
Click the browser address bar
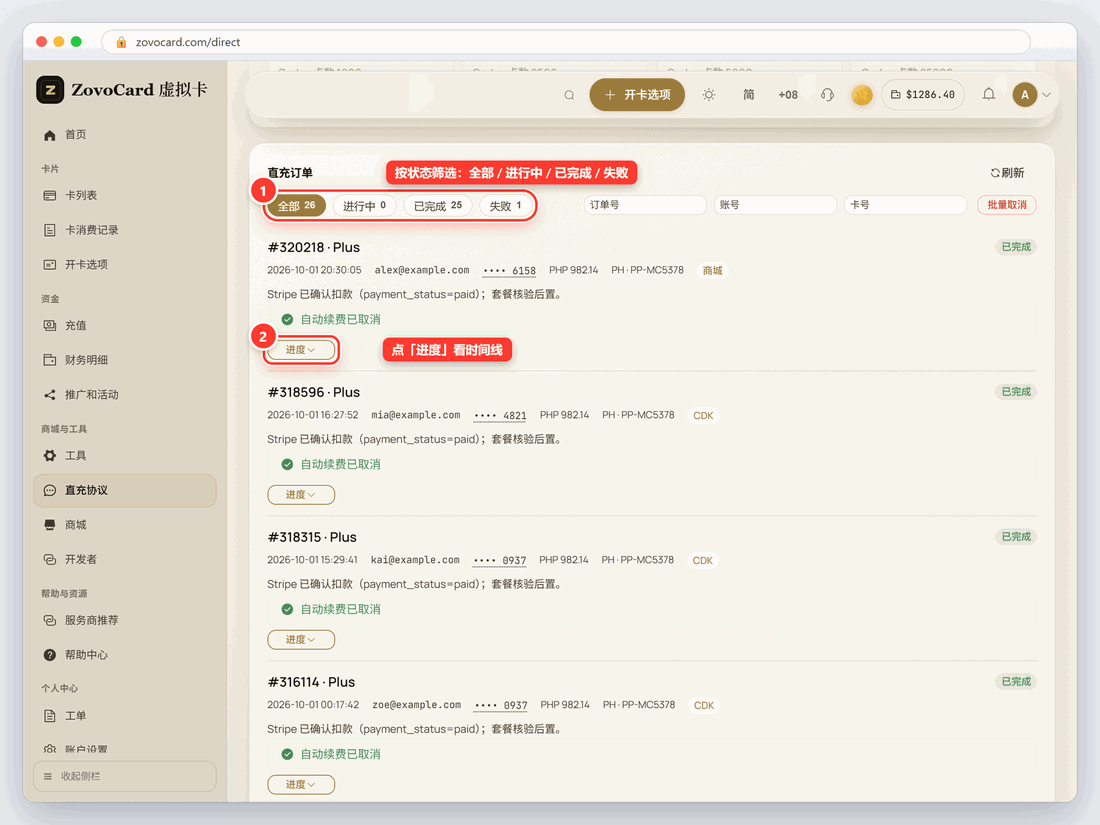pyautogui.click(x=565, y=42)
